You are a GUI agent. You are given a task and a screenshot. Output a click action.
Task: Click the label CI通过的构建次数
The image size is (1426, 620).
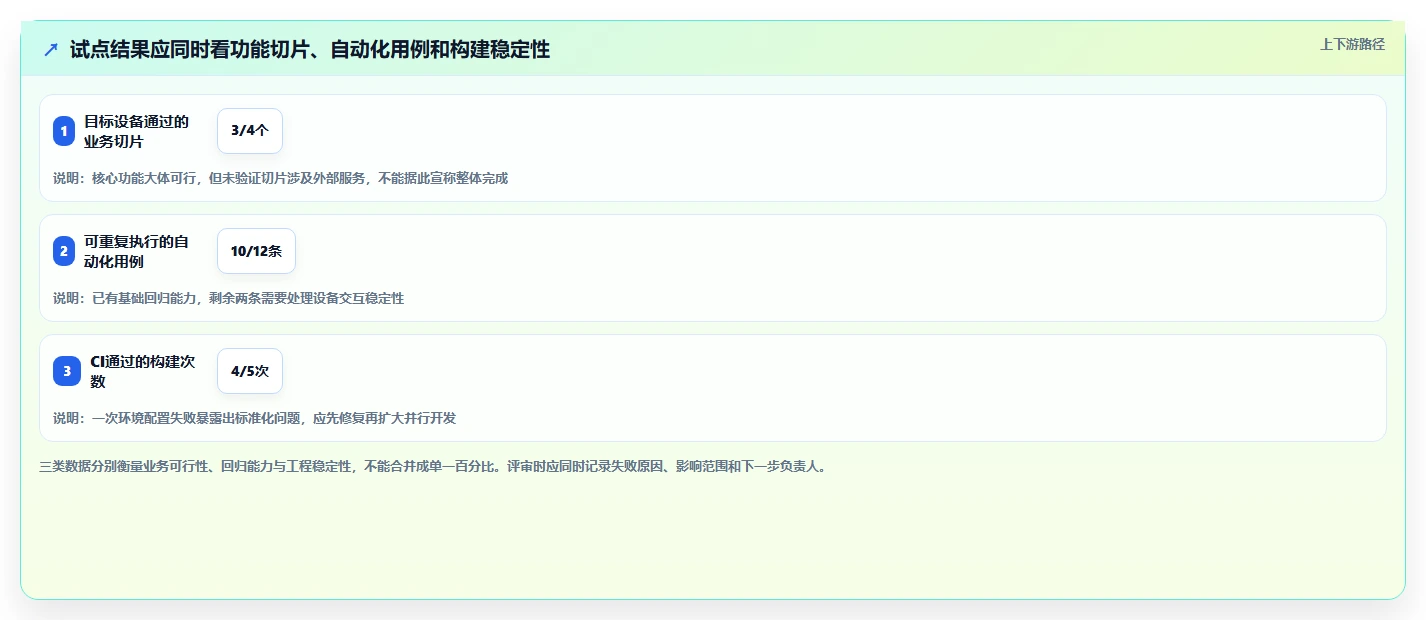(x=143, y=371)
